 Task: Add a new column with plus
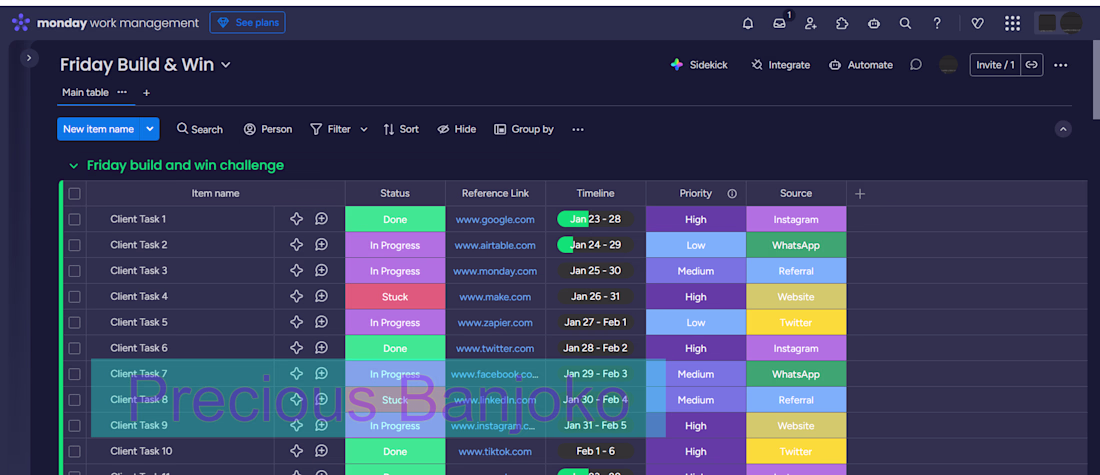[860, 194]
